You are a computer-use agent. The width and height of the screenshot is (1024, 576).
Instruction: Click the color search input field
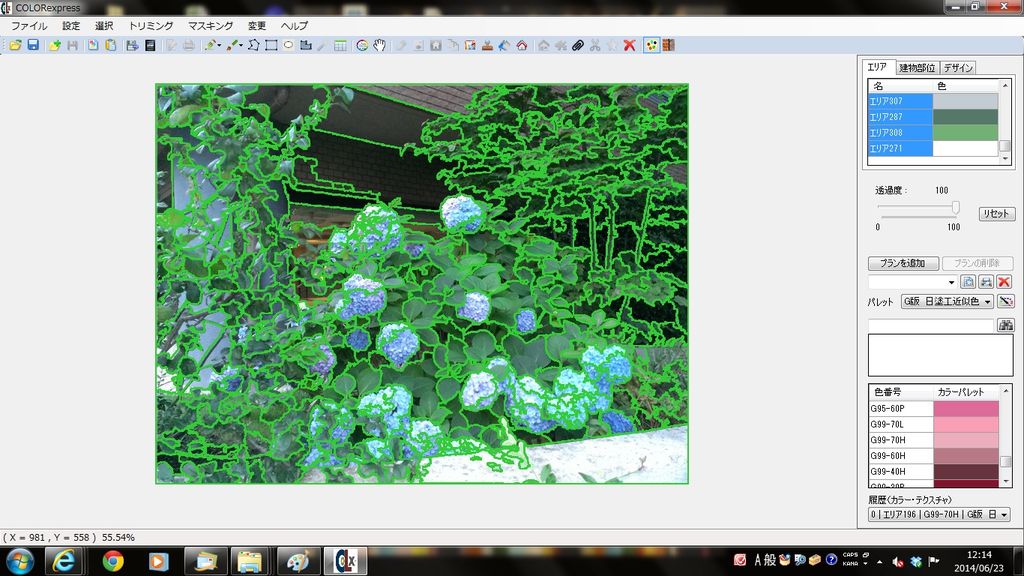(931, 325)
